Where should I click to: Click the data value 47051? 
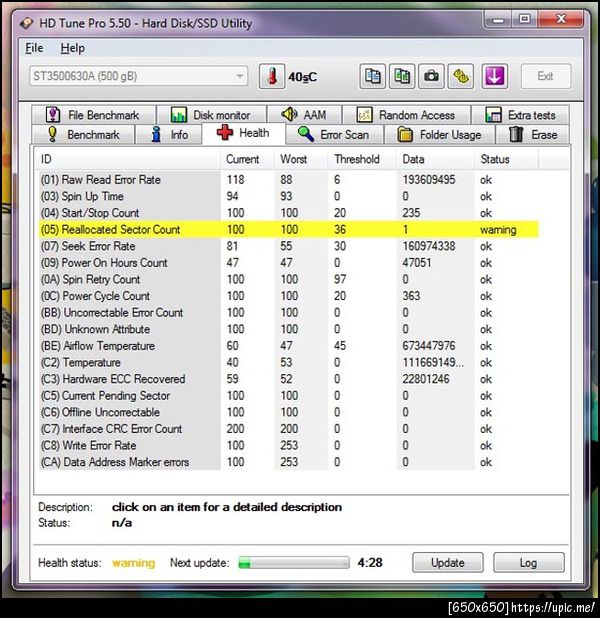click(x=417, y=263)
